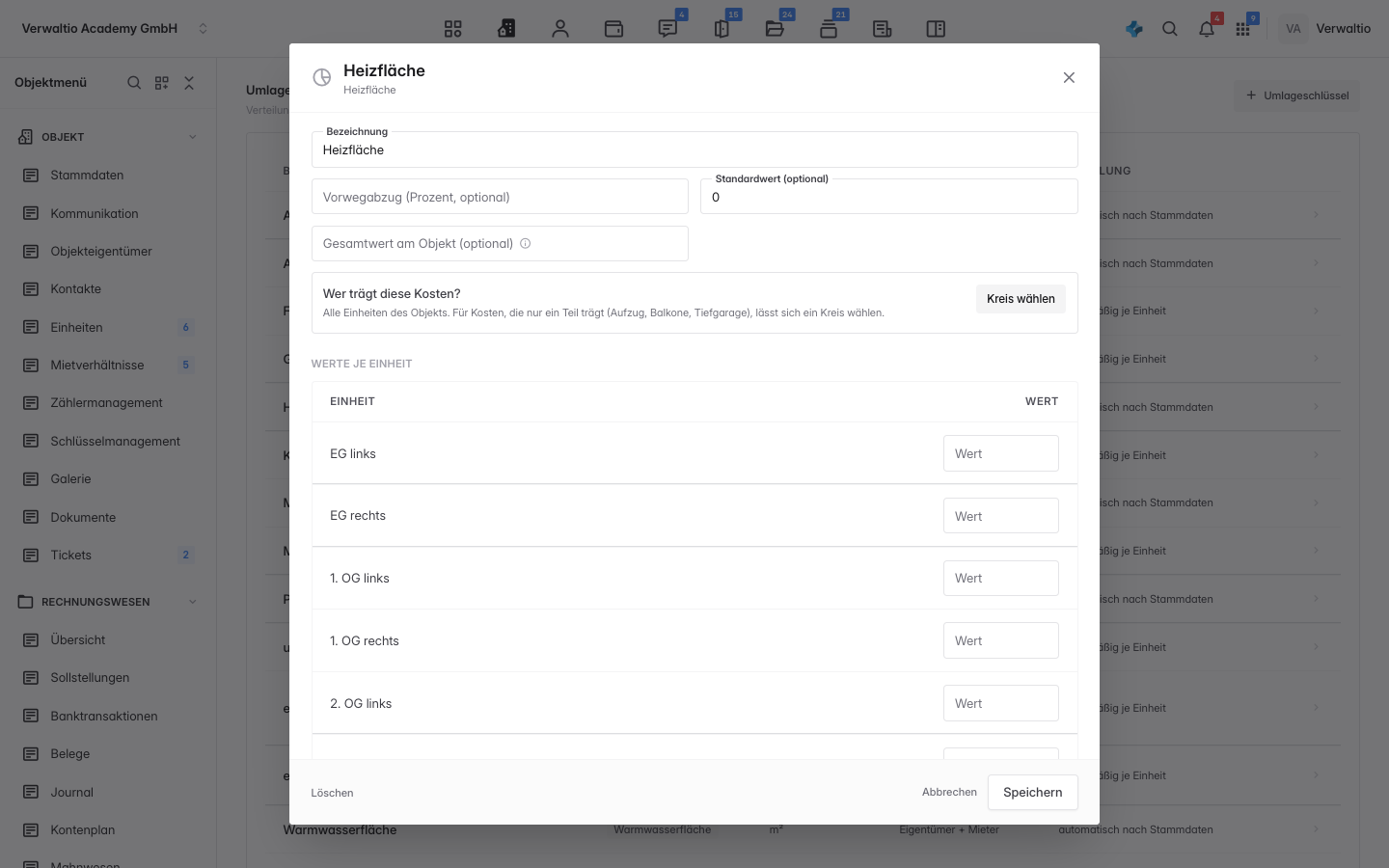Image resolution: width=1389 pixels, height=868 pixels.
Task: Open the Verwaltio user account menu
Action: 1325,29
